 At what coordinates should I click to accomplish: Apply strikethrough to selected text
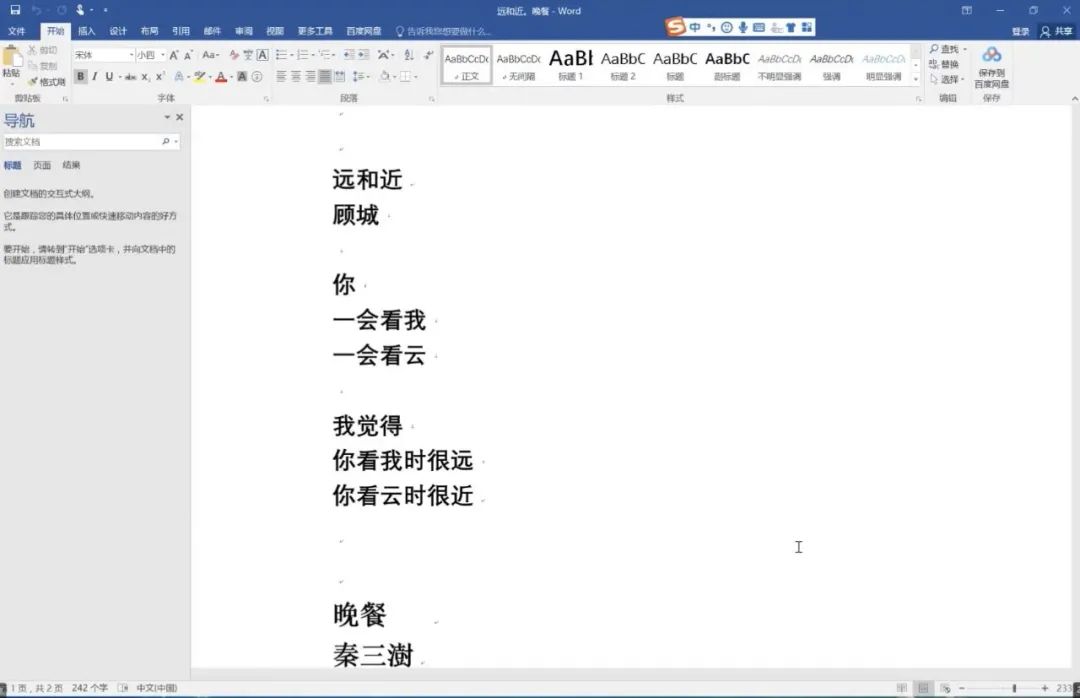tap(130, 76)
